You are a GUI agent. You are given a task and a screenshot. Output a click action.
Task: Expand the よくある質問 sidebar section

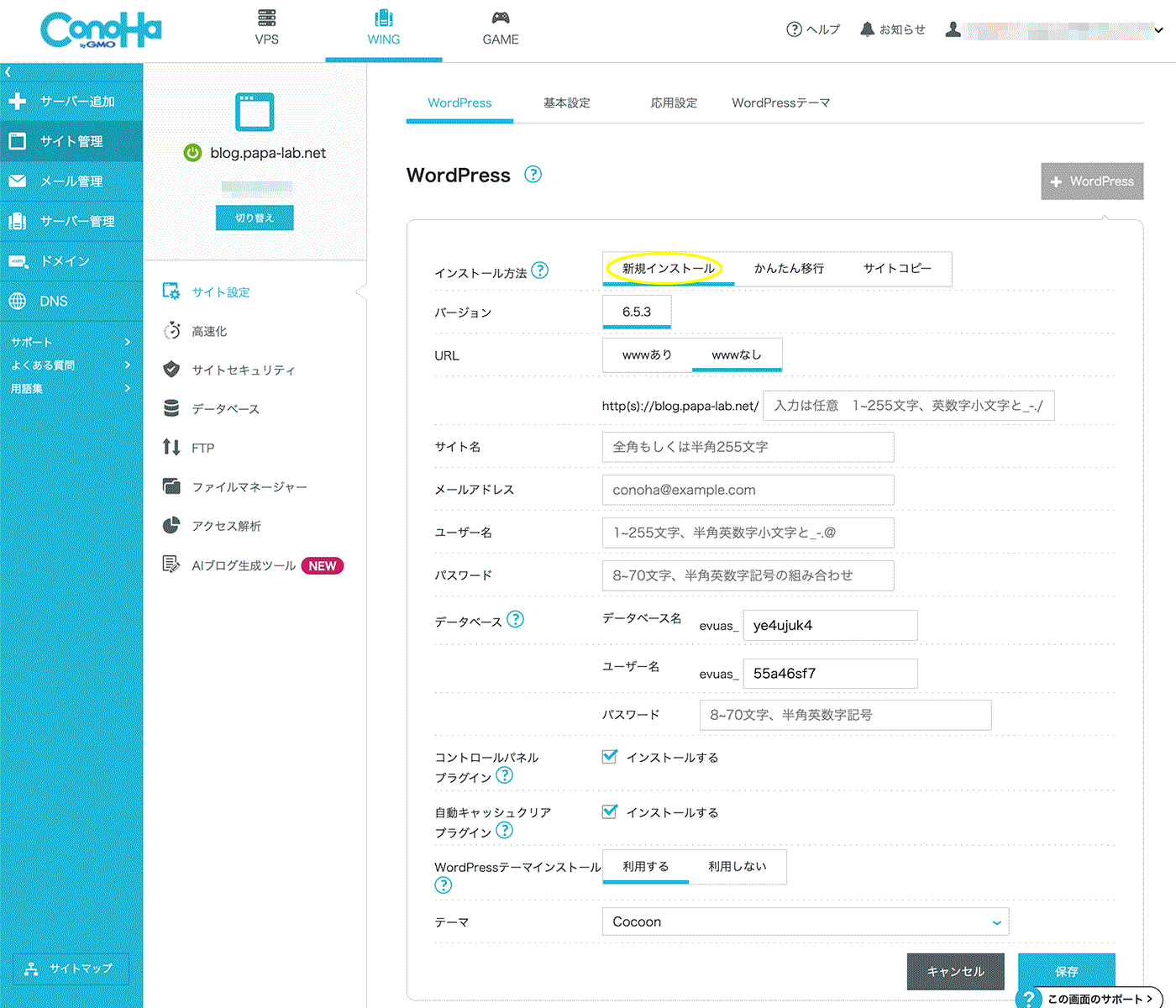tap(71, 365)
